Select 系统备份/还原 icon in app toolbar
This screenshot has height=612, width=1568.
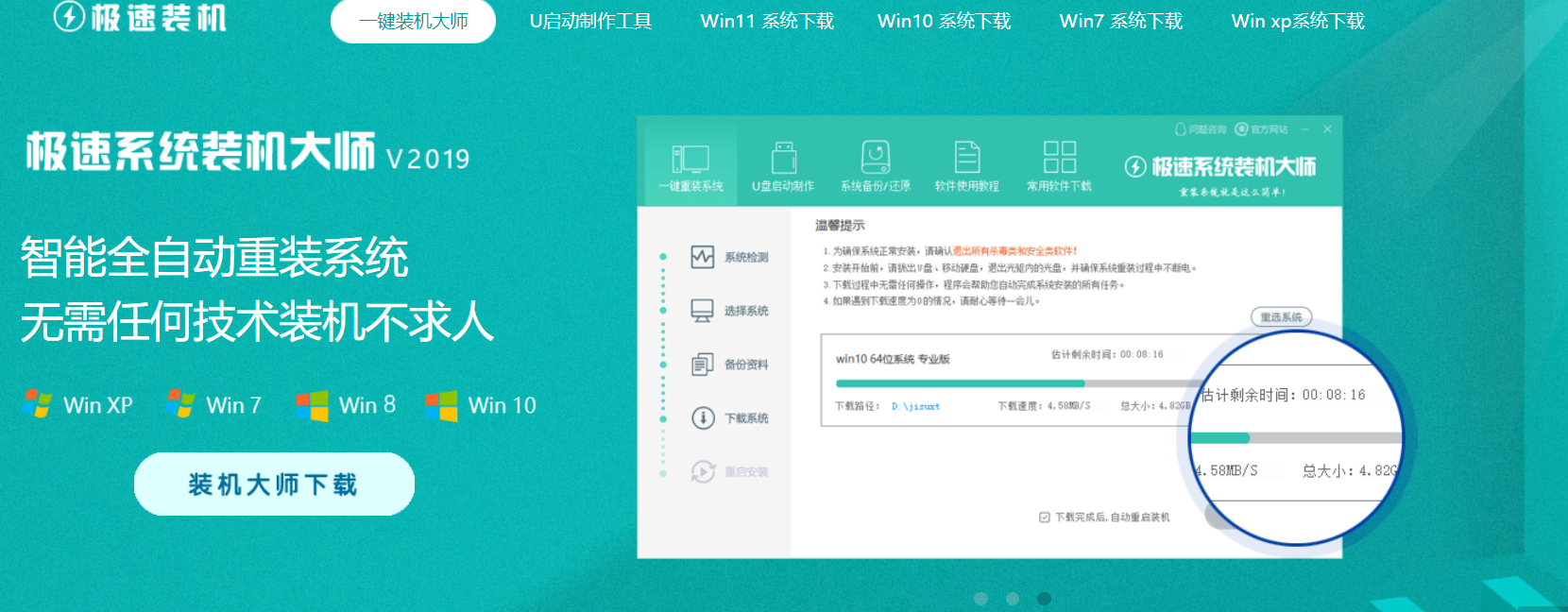[876, 157]
